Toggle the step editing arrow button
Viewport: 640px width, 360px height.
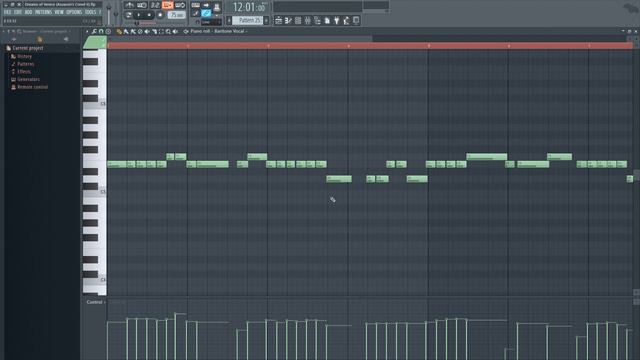(x=206, y=5)
